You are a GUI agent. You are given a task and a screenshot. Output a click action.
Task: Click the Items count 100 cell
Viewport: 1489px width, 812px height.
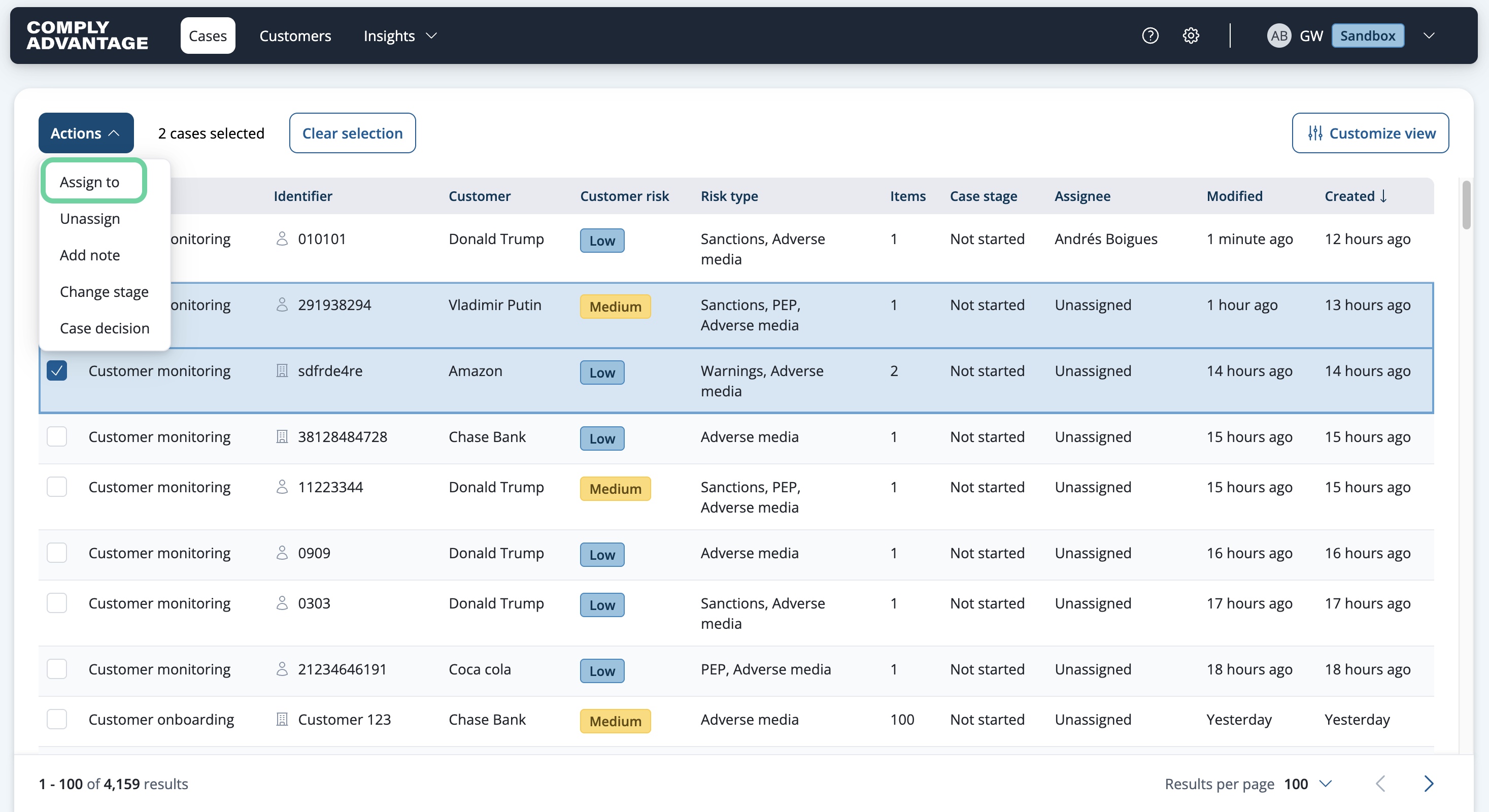(902, 719)
